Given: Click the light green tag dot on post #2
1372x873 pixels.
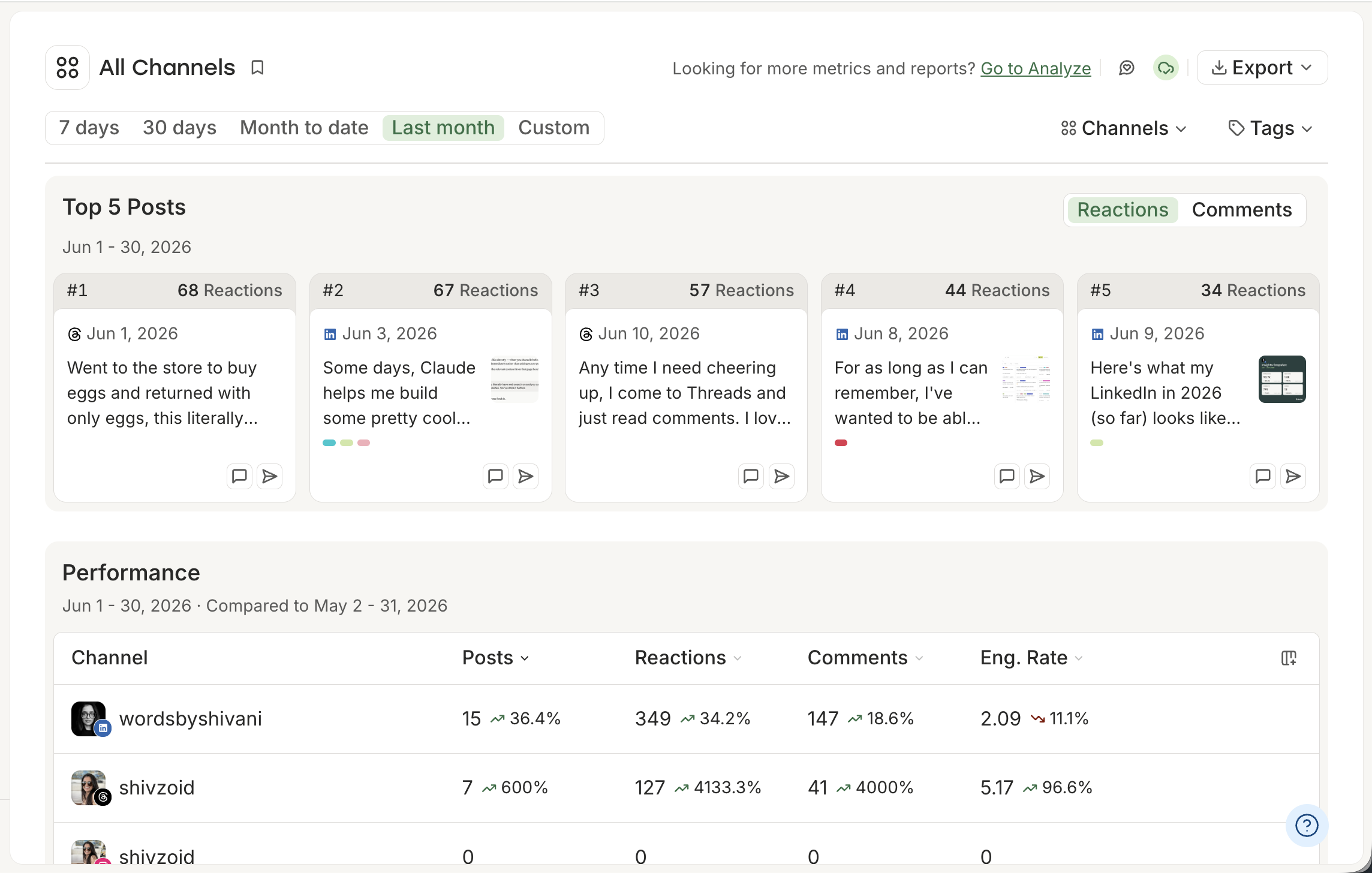Looking at the screenshot, I should pos(347,443).
